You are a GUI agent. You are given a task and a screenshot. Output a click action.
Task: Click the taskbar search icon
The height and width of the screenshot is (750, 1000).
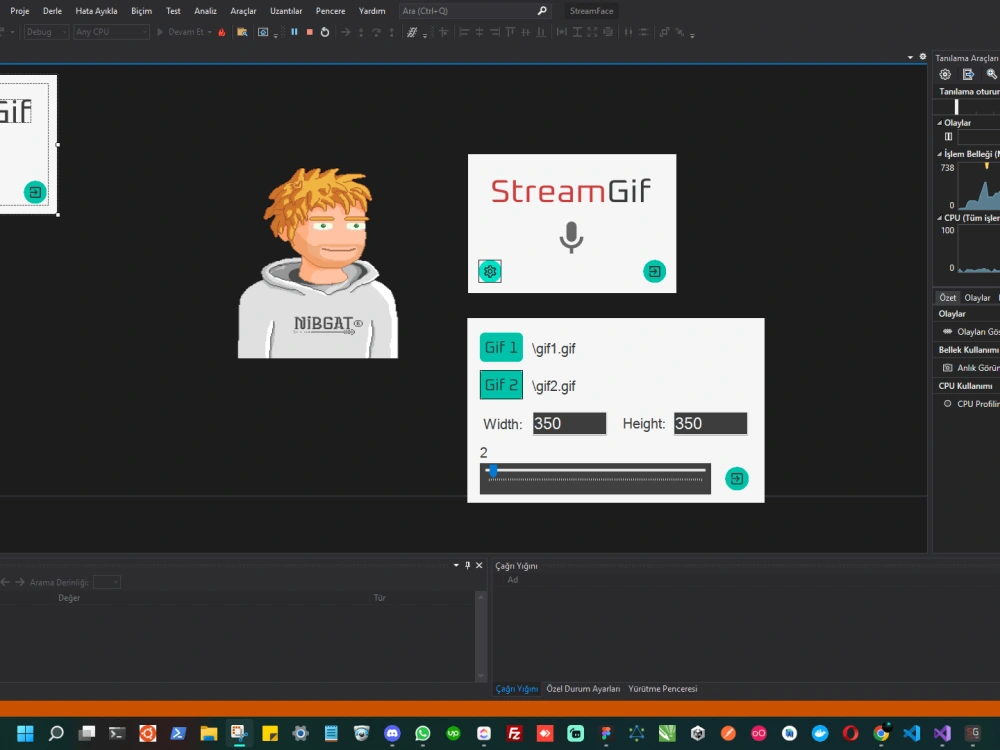point(55,733)
